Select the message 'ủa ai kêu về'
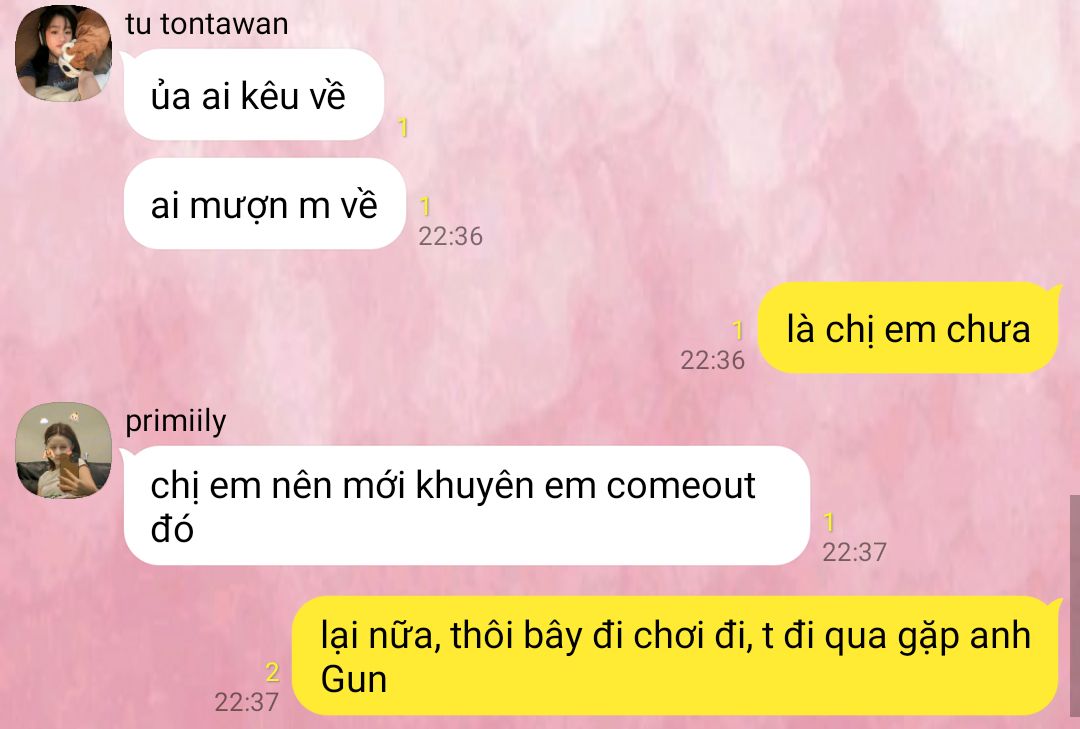Viewport: 1080px width, 729px height. tap(253, 95)
